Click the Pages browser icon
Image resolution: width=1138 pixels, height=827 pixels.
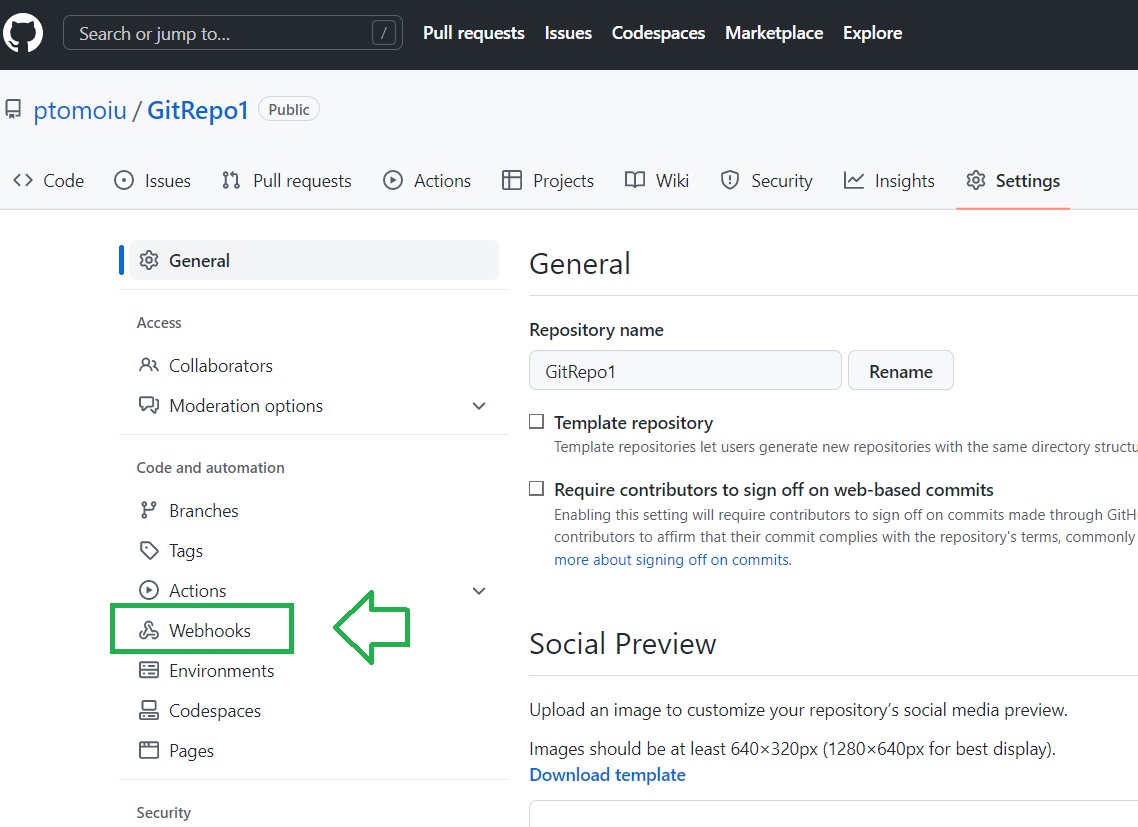[149, 750]
